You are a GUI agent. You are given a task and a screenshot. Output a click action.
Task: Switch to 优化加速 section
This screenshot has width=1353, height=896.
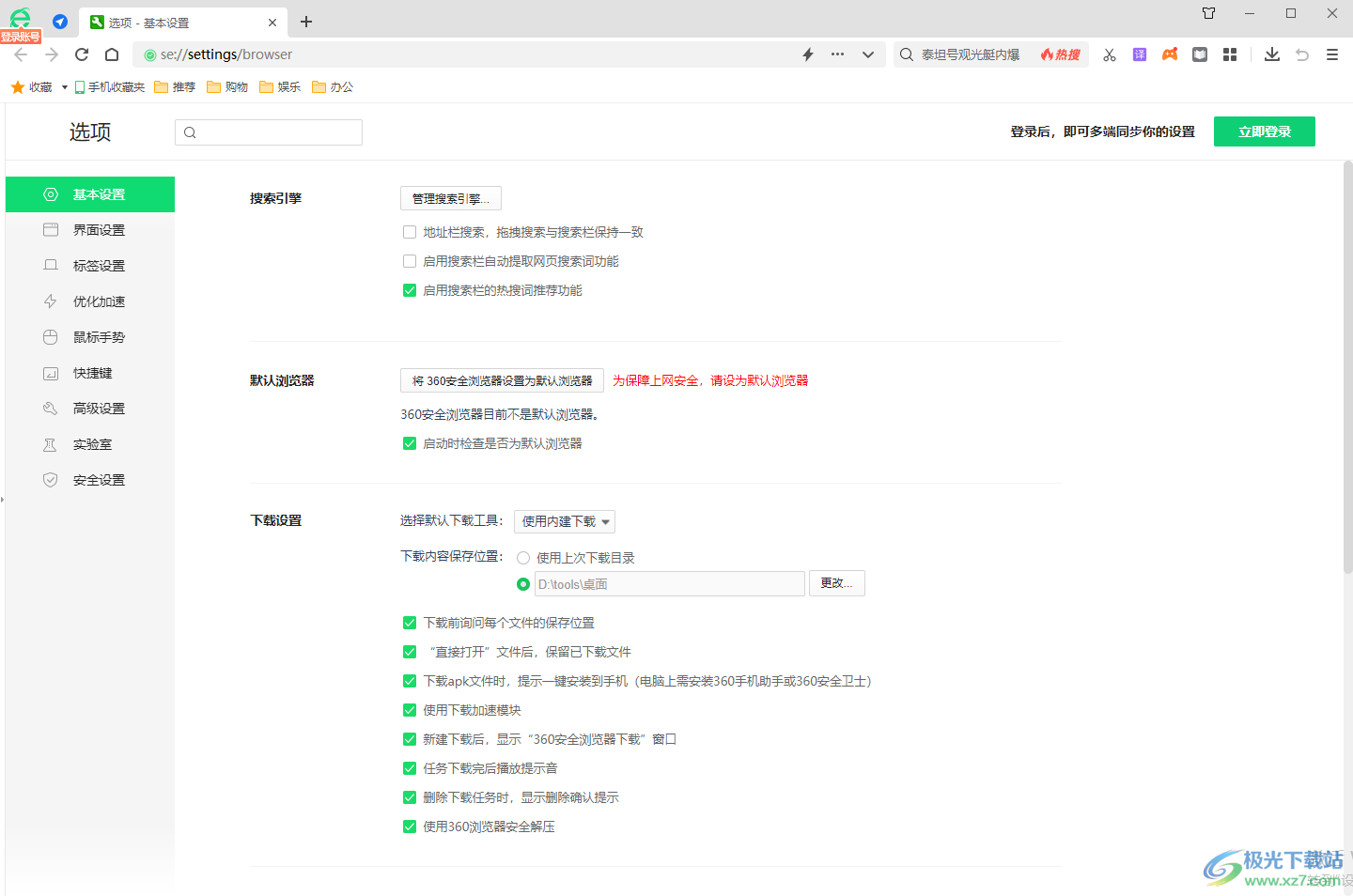coord(90,301)
